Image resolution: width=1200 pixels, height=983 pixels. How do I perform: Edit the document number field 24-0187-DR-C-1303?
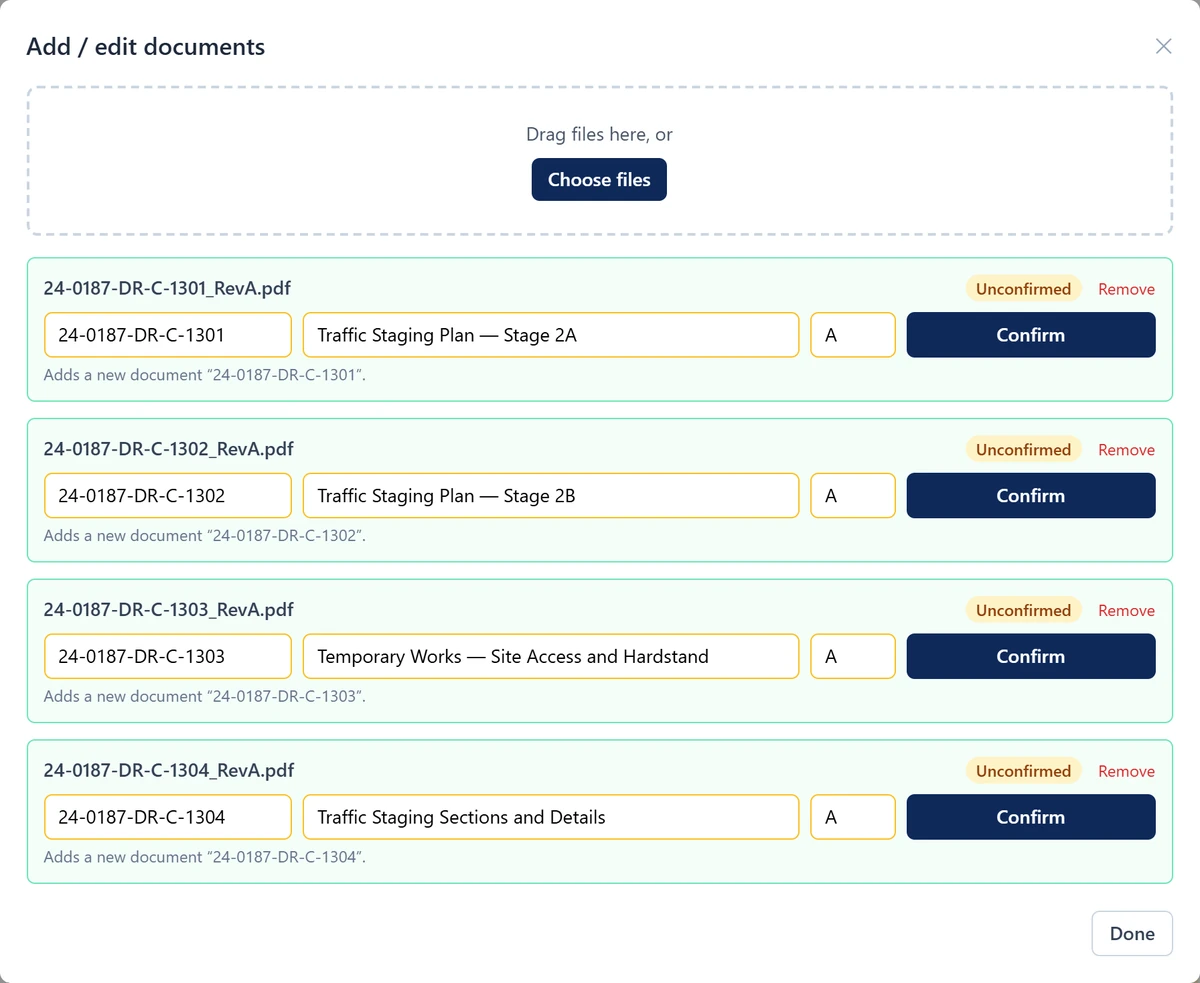(x=168, y=657)
